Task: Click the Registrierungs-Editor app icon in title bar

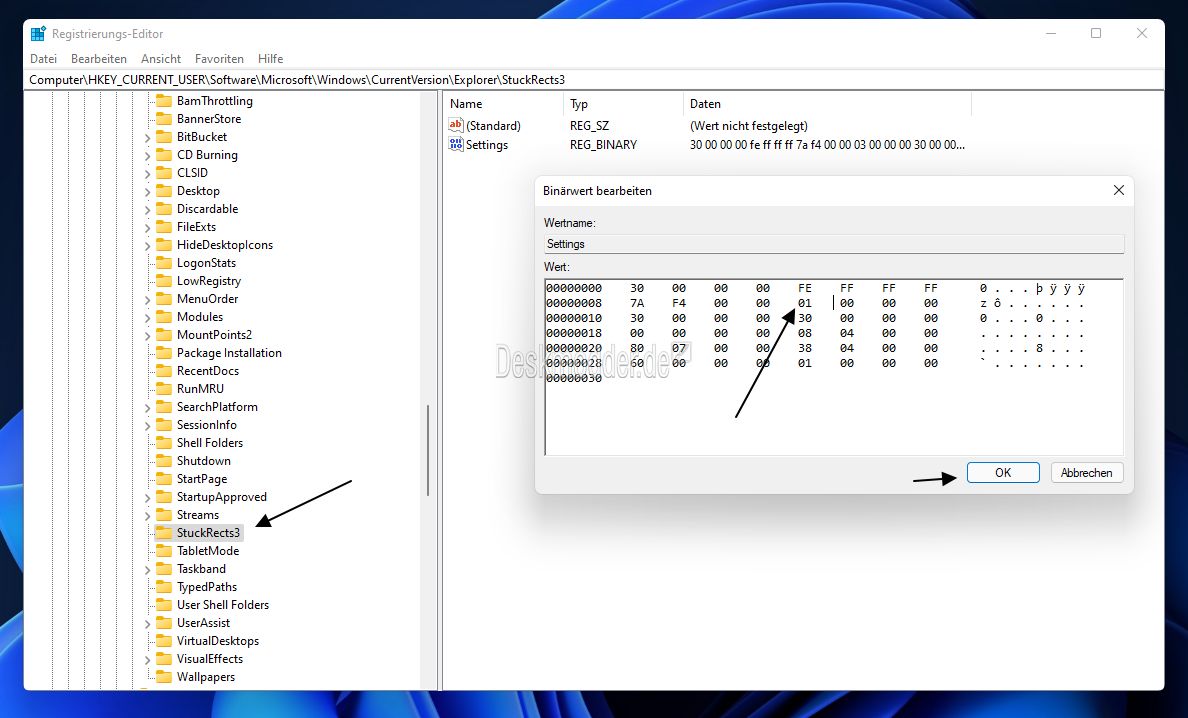Action: pyautogui.click(x=38, y=33)
